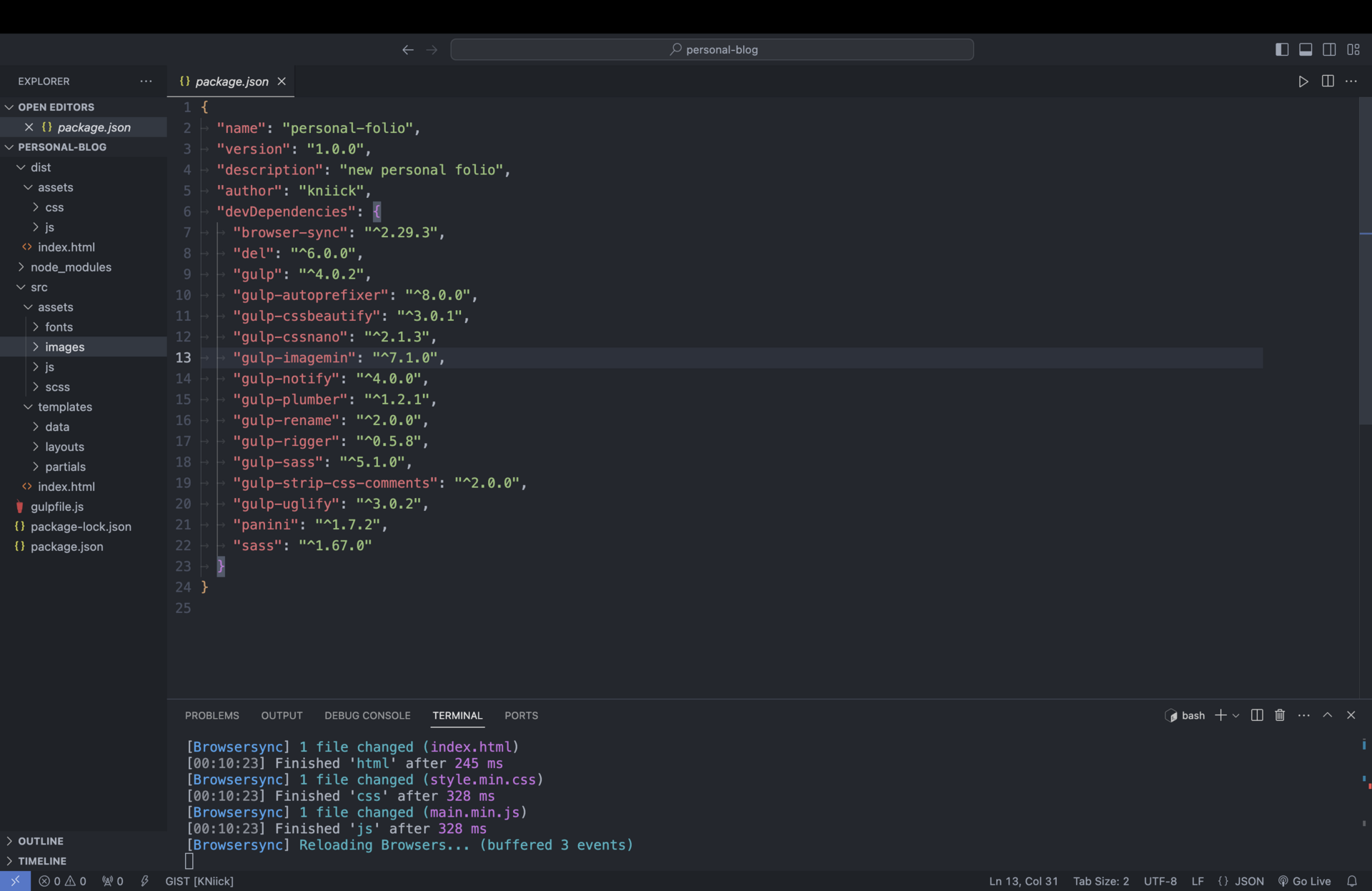Viewport: 1372px width, 891px height.
Task: Select the PROBLEMS tab
Action: tap(212, 715)
